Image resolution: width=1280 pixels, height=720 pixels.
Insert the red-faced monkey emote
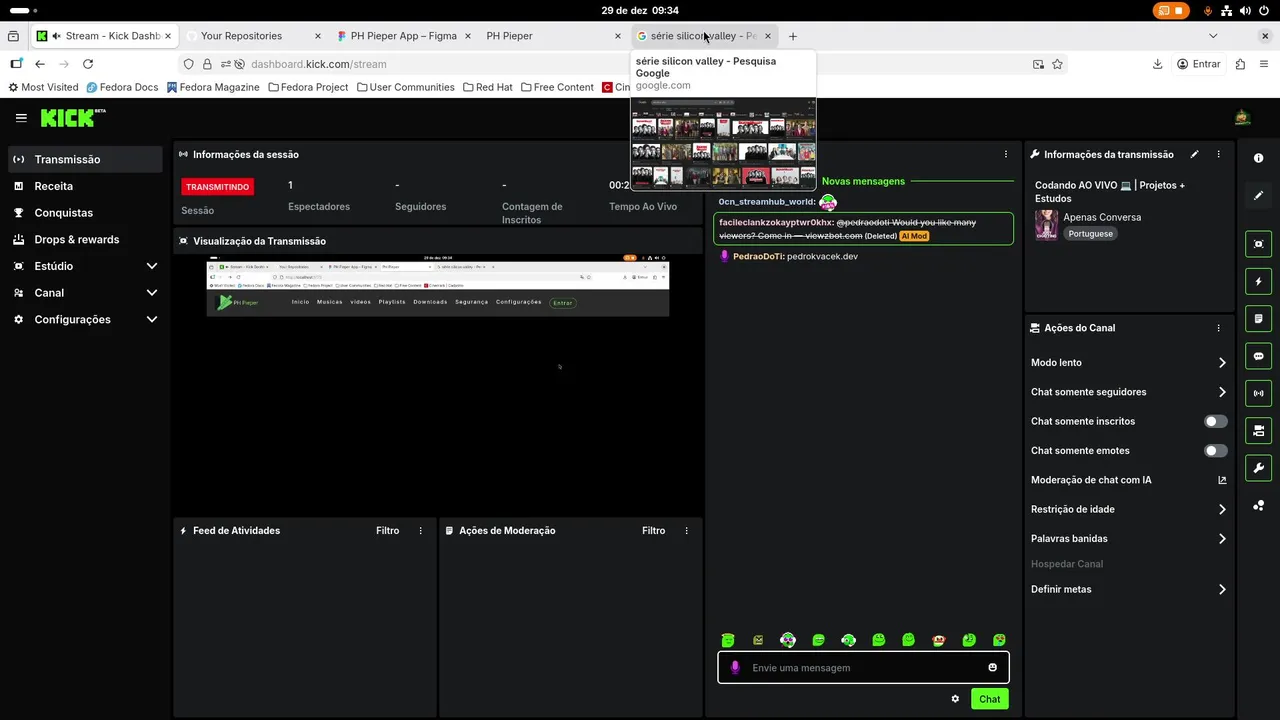coord(938,640)
